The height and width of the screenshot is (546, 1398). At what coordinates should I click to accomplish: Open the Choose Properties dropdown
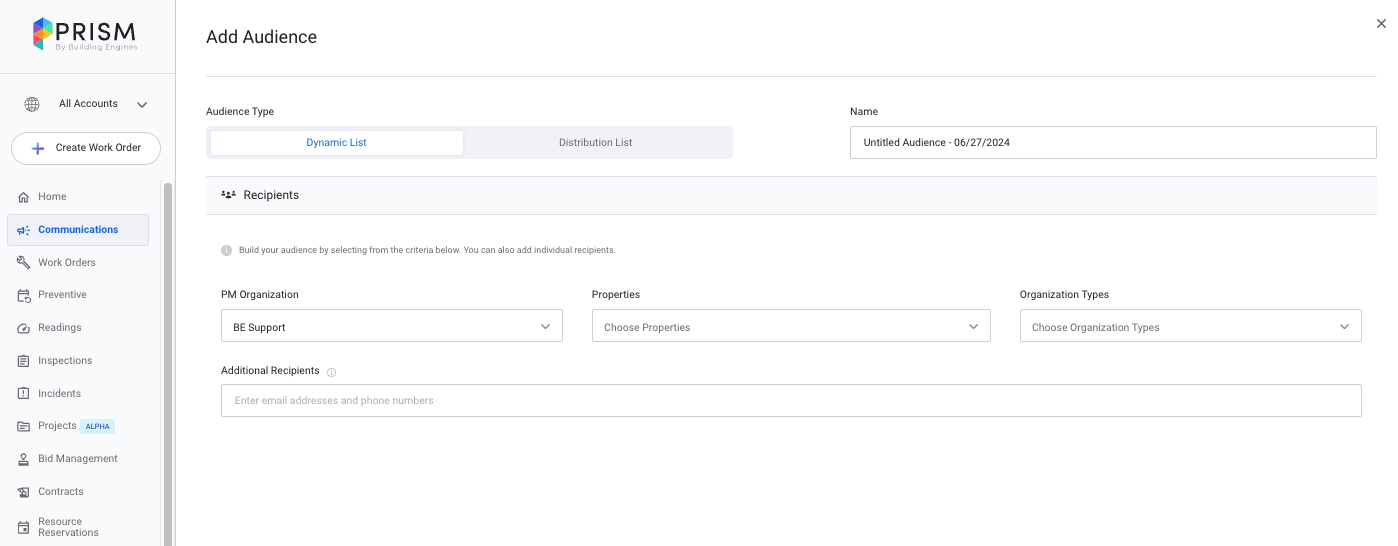[x=790, y=327]
